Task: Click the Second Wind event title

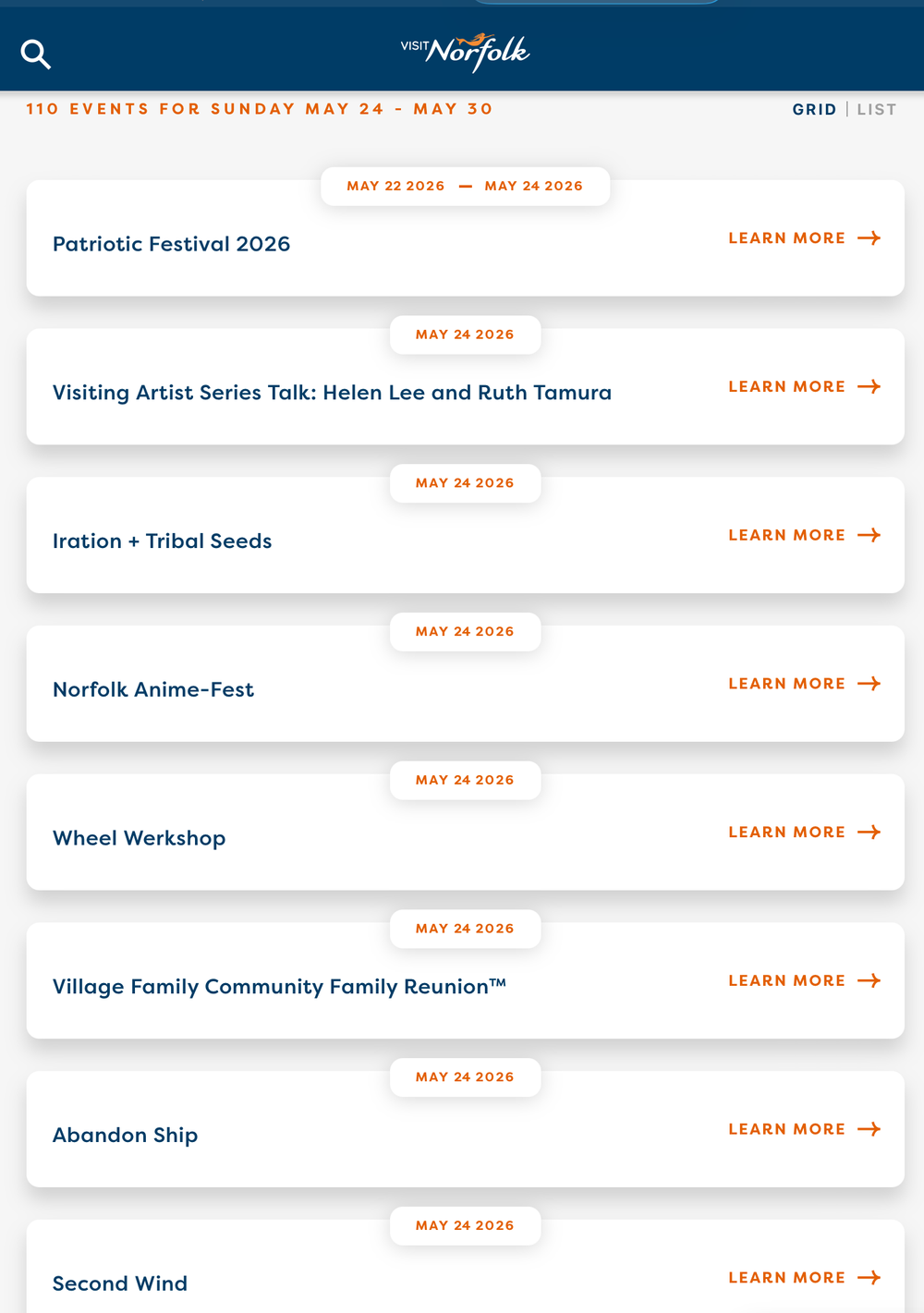Action: pos(120,1283)
